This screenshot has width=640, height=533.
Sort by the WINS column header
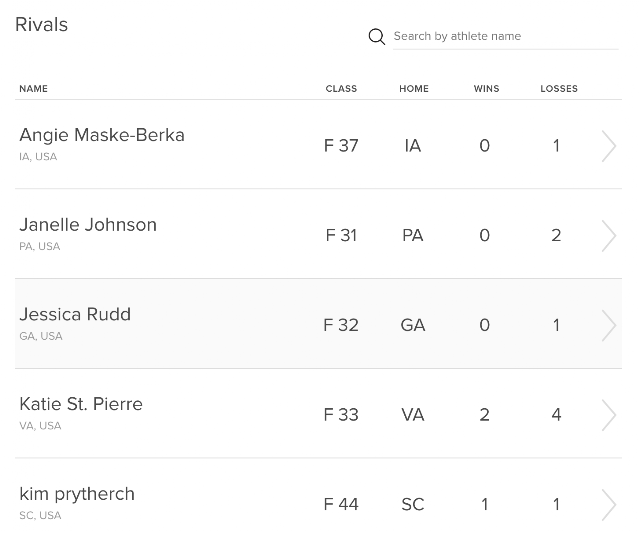486,89
